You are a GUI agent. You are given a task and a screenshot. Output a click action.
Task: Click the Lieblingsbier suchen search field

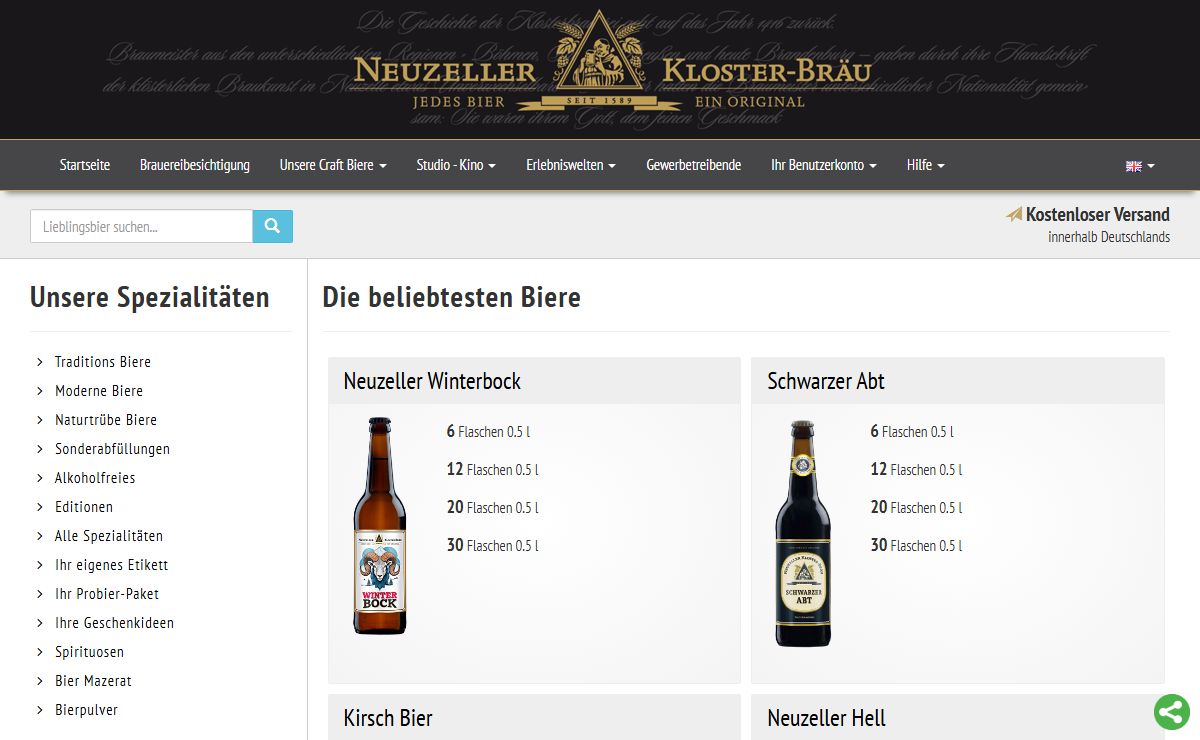click(x=141, y=226)
